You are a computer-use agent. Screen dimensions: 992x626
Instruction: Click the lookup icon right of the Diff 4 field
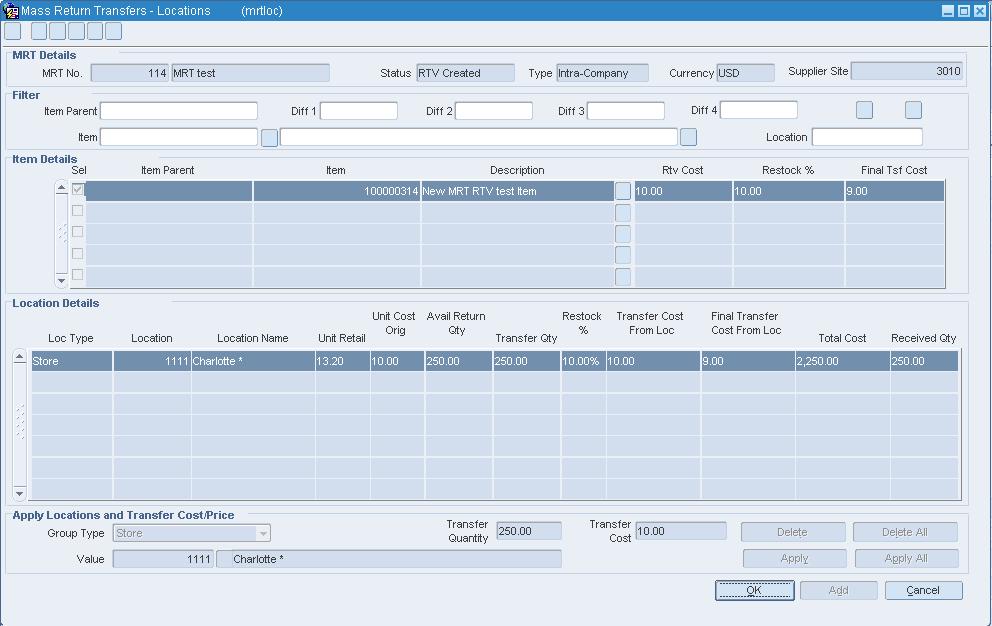click(863, 110)
